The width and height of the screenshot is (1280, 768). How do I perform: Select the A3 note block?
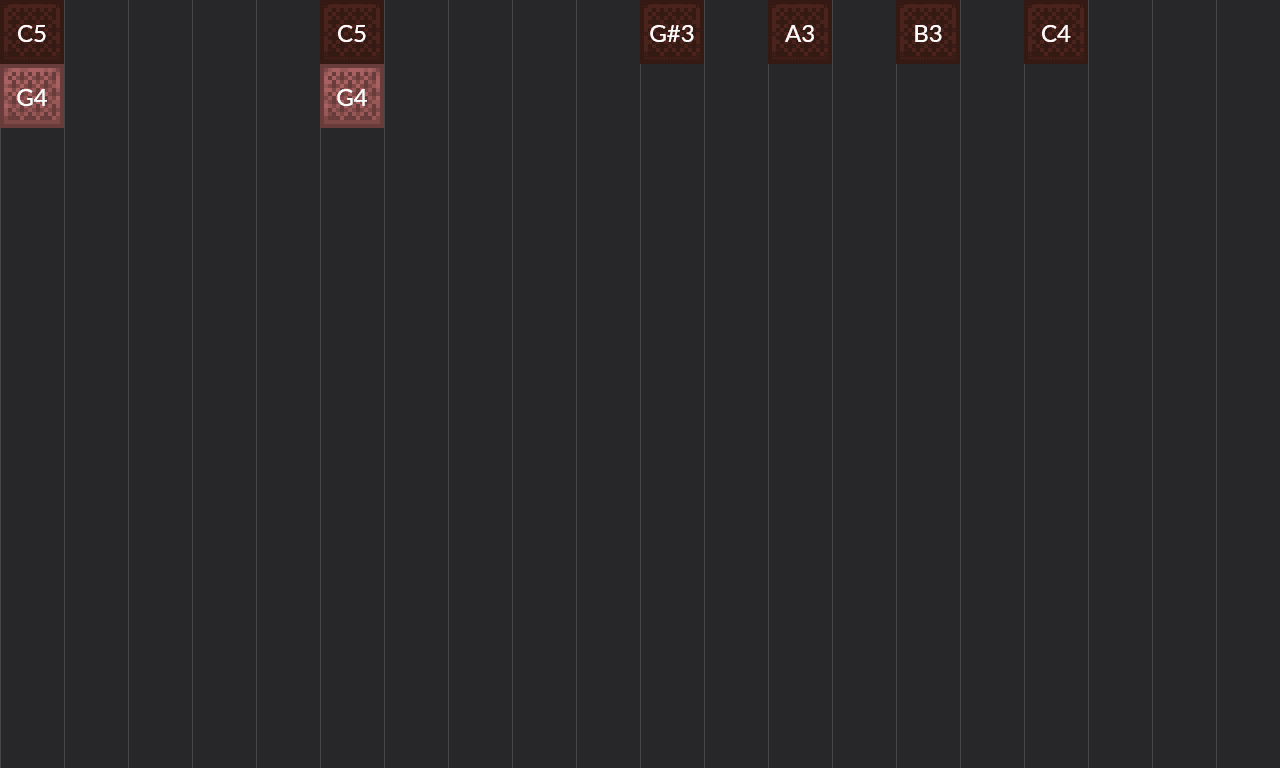800,32
